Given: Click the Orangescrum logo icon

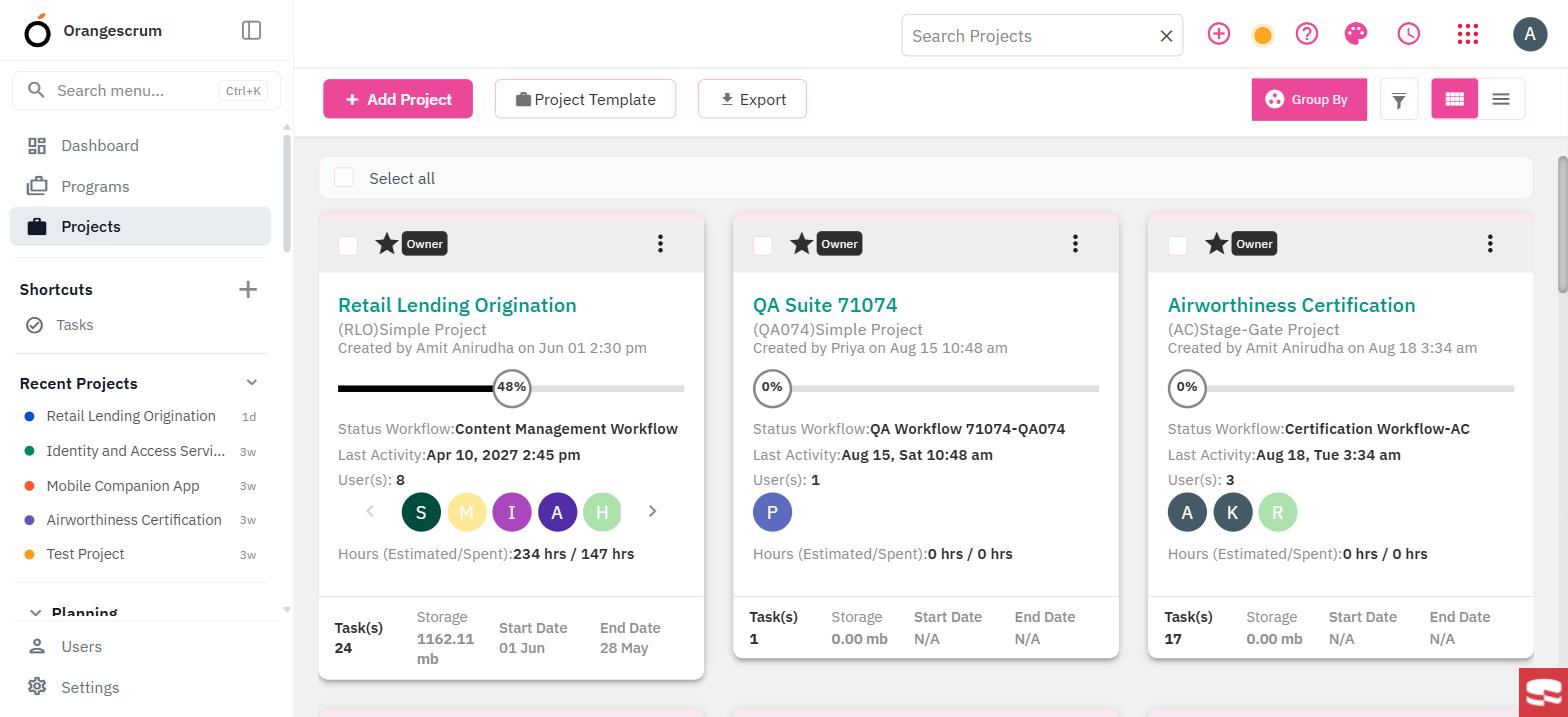Looking at the screenshot, I should pos(37,31).
